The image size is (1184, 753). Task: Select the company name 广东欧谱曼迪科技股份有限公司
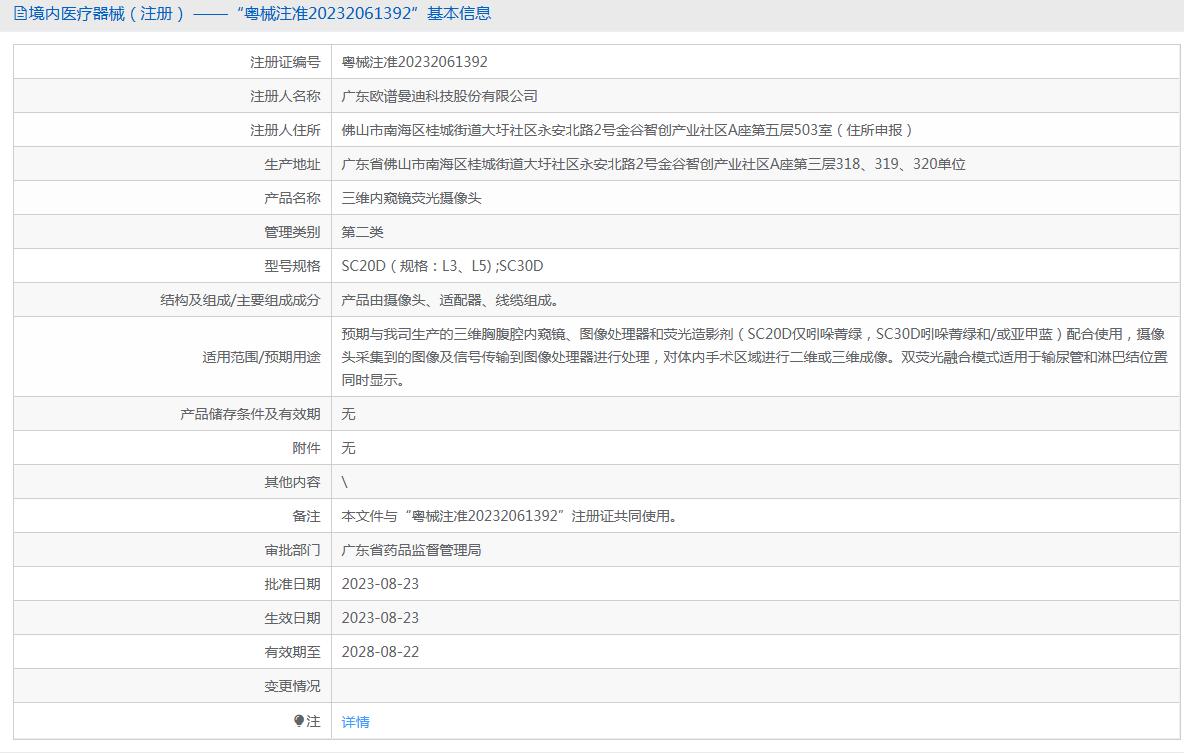439,96
